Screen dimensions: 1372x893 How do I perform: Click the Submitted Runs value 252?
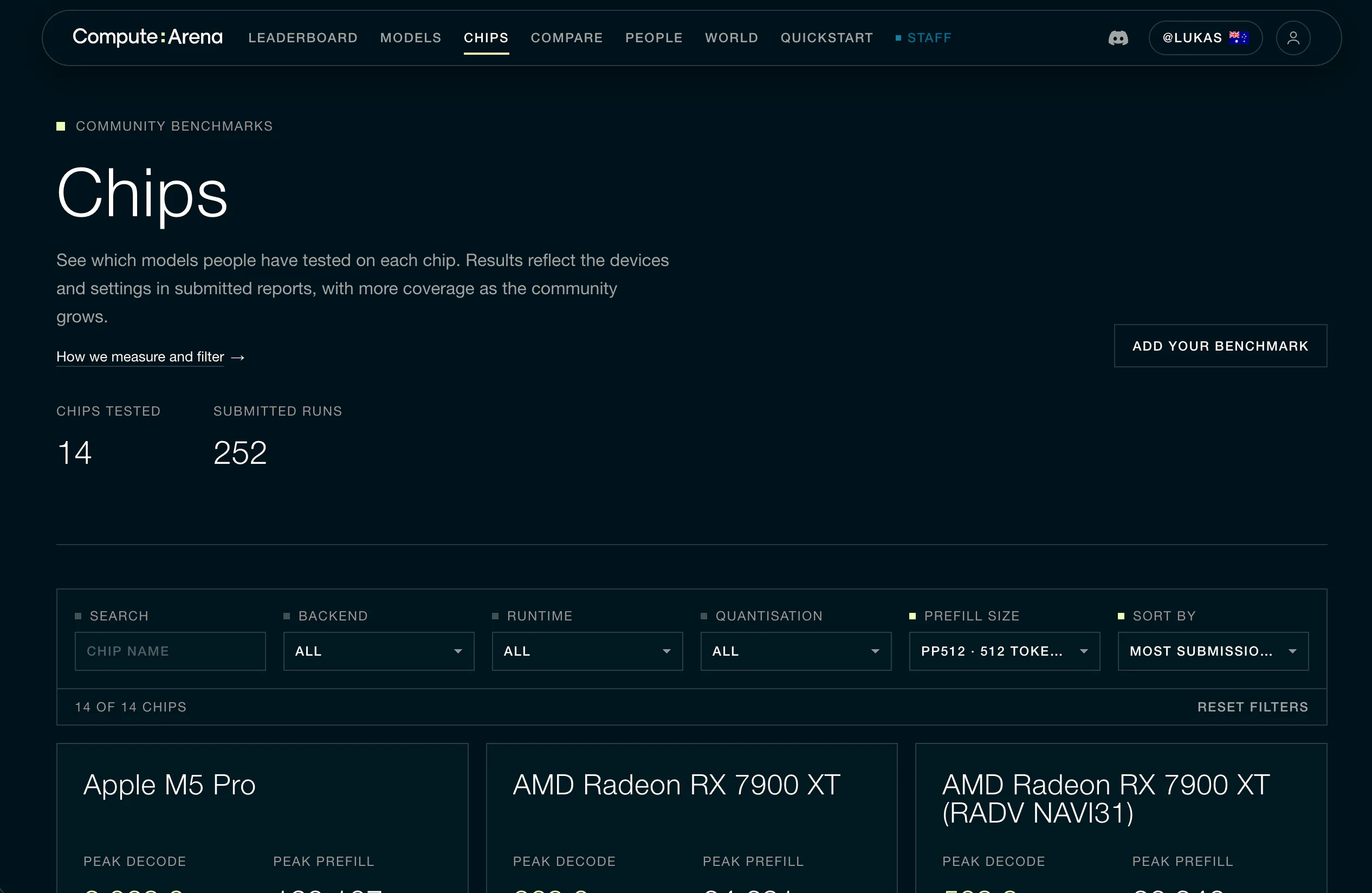pos(240,452)
